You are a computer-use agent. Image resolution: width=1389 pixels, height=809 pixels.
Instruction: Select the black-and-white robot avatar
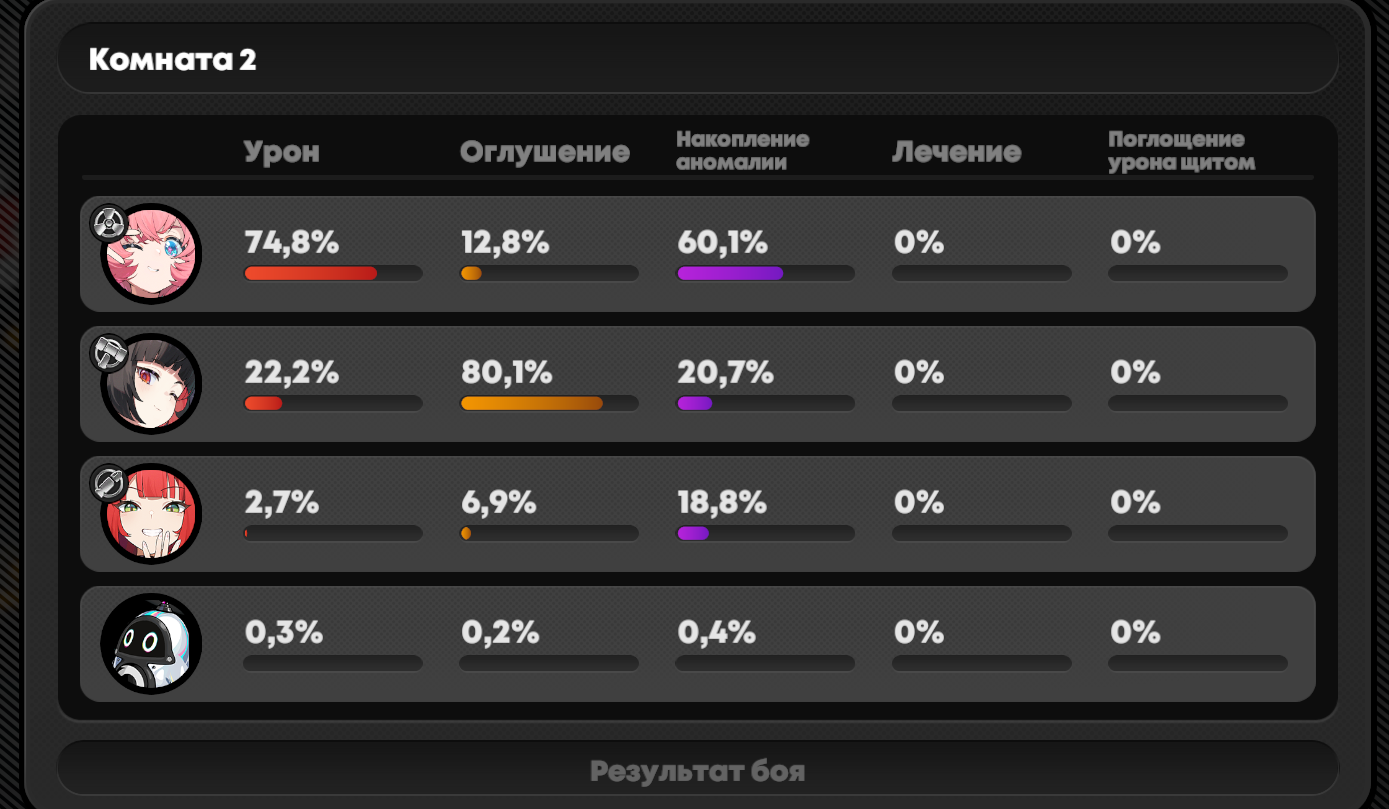tap(152, 644)
